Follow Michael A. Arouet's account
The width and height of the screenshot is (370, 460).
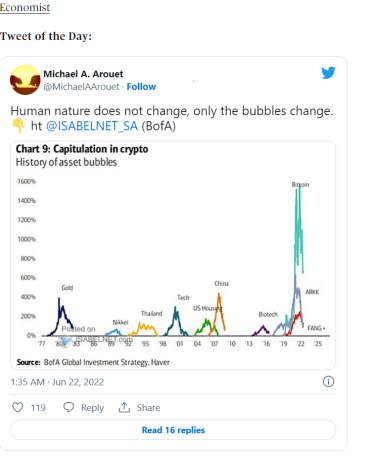point(141,87)
